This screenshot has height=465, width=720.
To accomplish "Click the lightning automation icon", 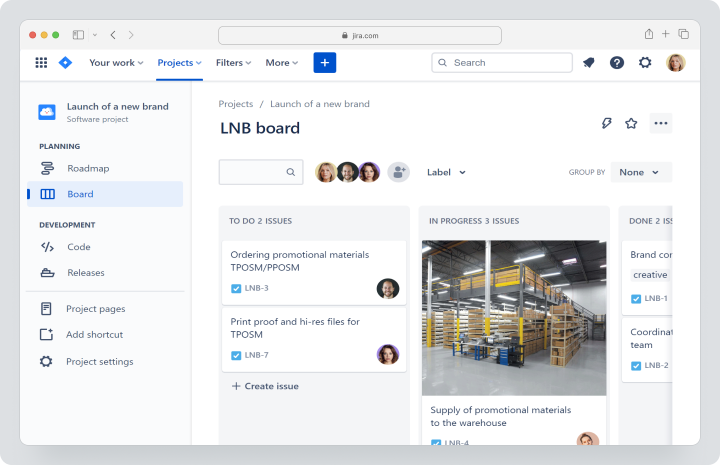I will (607, 123).
